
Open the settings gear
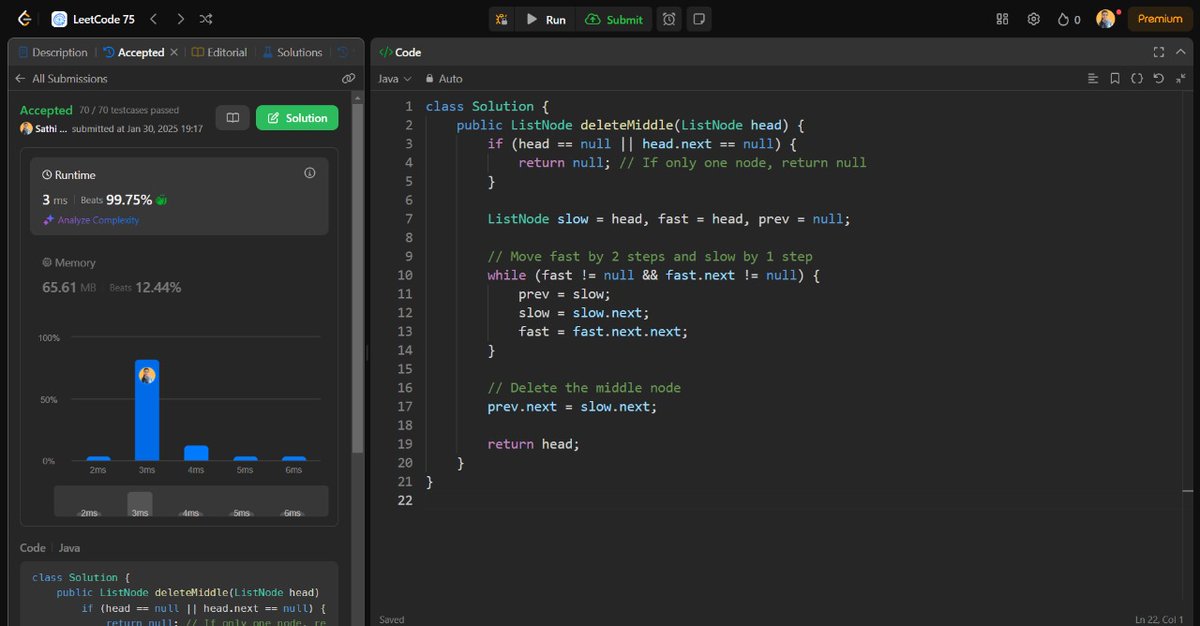tap(1034, 19)
